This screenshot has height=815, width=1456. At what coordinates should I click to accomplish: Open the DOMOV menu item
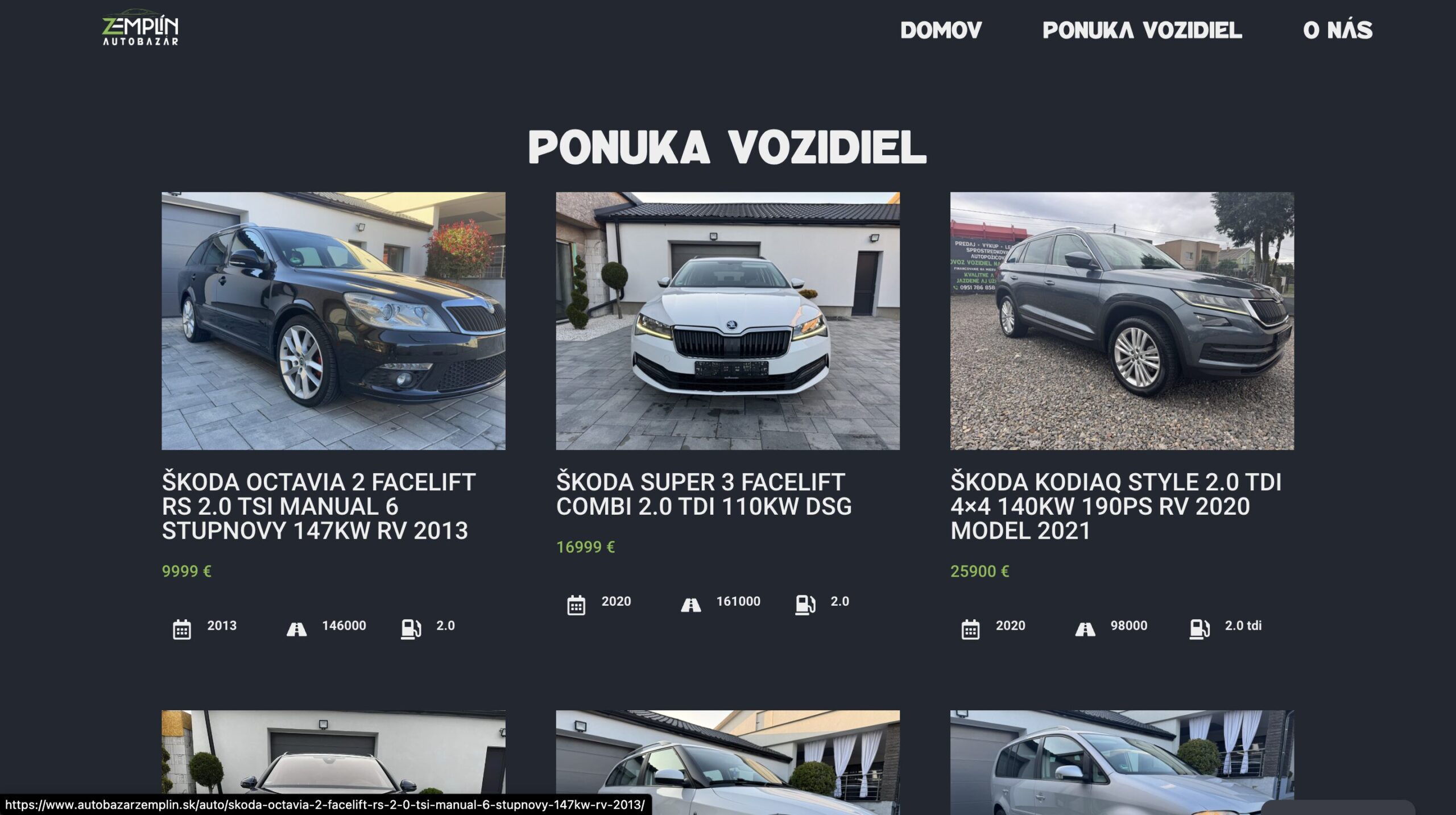(941, 30)
